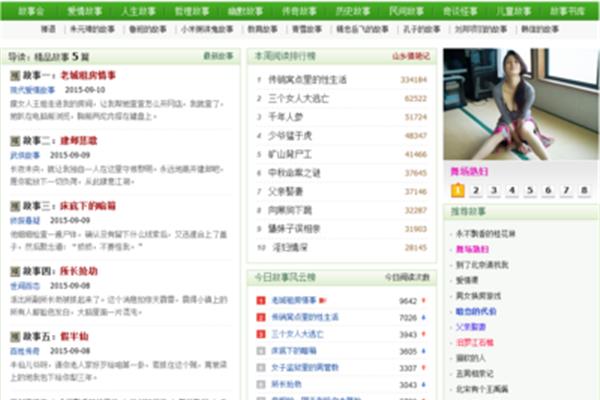Go to 历史故事 in the green navbar
The width and height of the screenshot is (600, 400).
(x=353, y=11)
